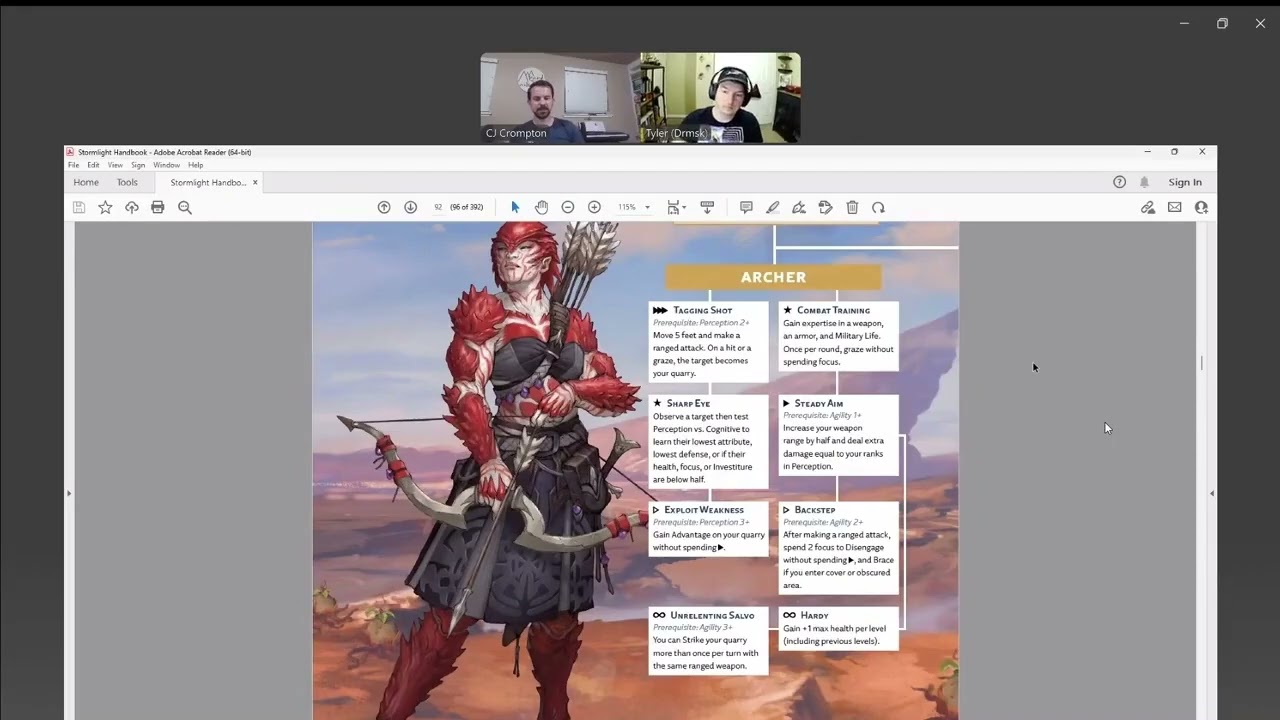
Task: Go to previous page arrow
Action: click(384, 207)
